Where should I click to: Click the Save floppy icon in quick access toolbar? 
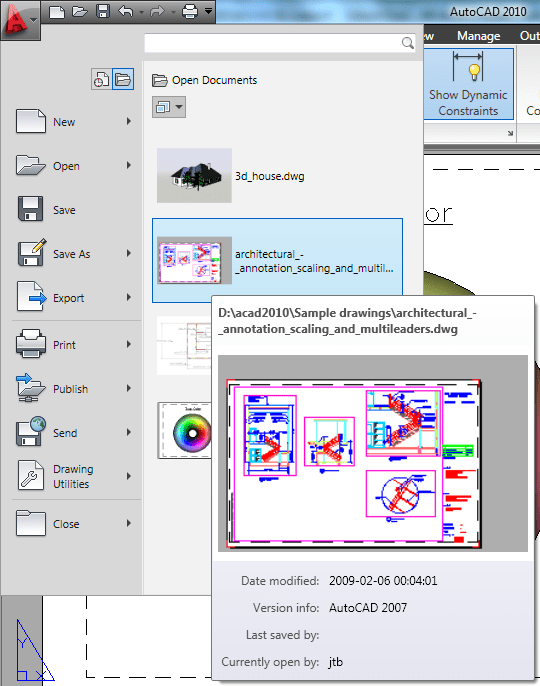click(x=103, y=11)
